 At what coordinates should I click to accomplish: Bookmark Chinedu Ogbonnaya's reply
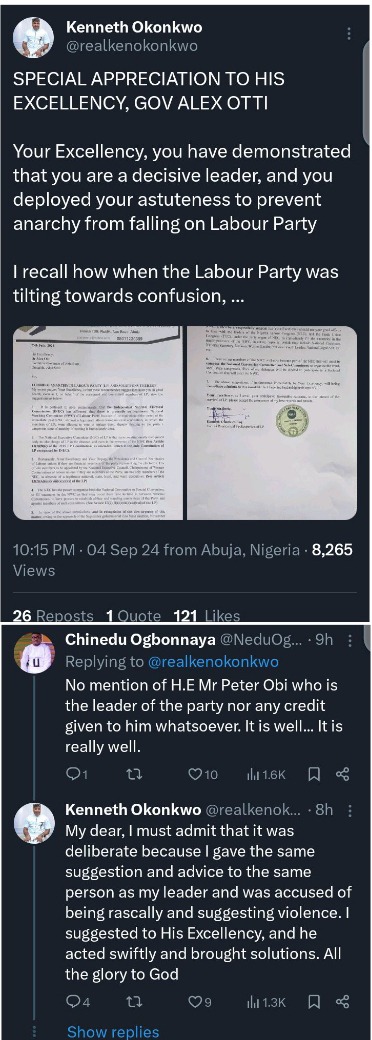pyautogui.click(x=315, y=773)
